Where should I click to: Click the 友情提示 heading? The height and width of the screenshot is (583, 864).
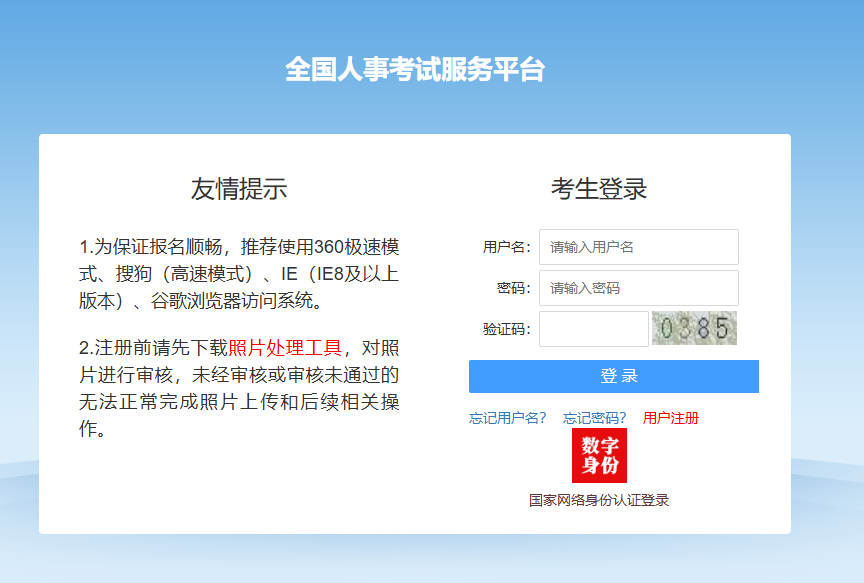point(239,189)
